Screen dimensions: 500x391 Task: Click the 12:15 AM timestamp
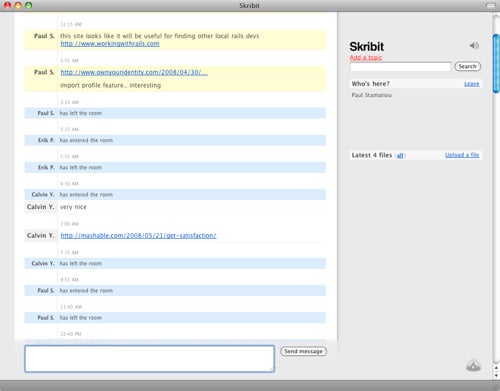click(x=71, y=24)
